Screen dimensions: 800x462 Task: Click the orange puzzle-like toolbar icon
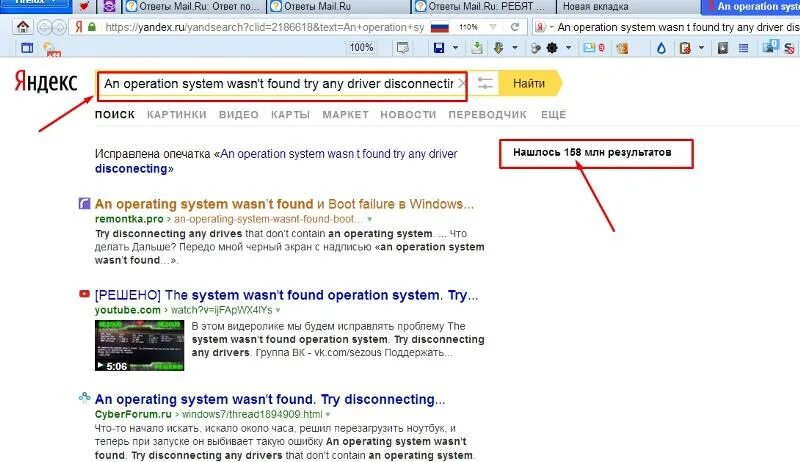(x=622, y=48)
